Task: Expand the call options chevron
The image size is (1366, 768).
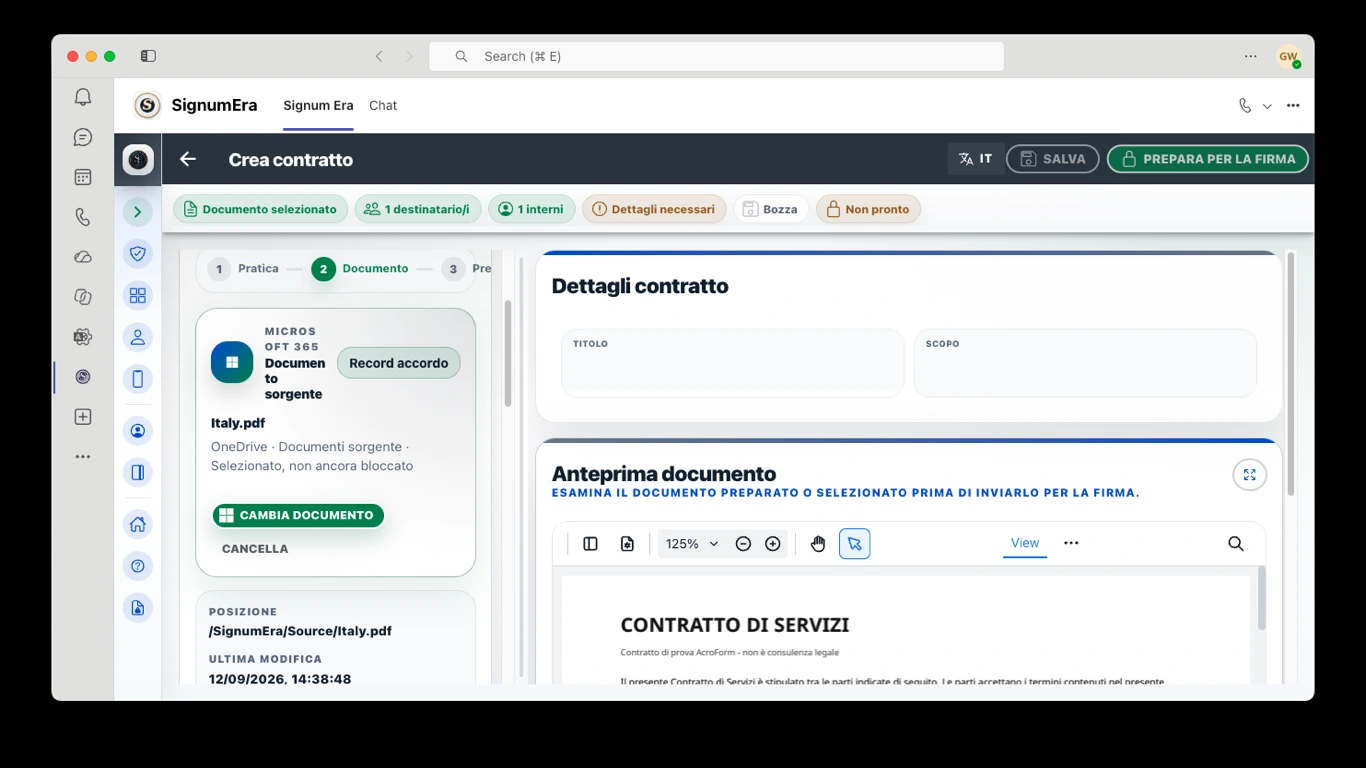Action: click(x=1267, y=106)
